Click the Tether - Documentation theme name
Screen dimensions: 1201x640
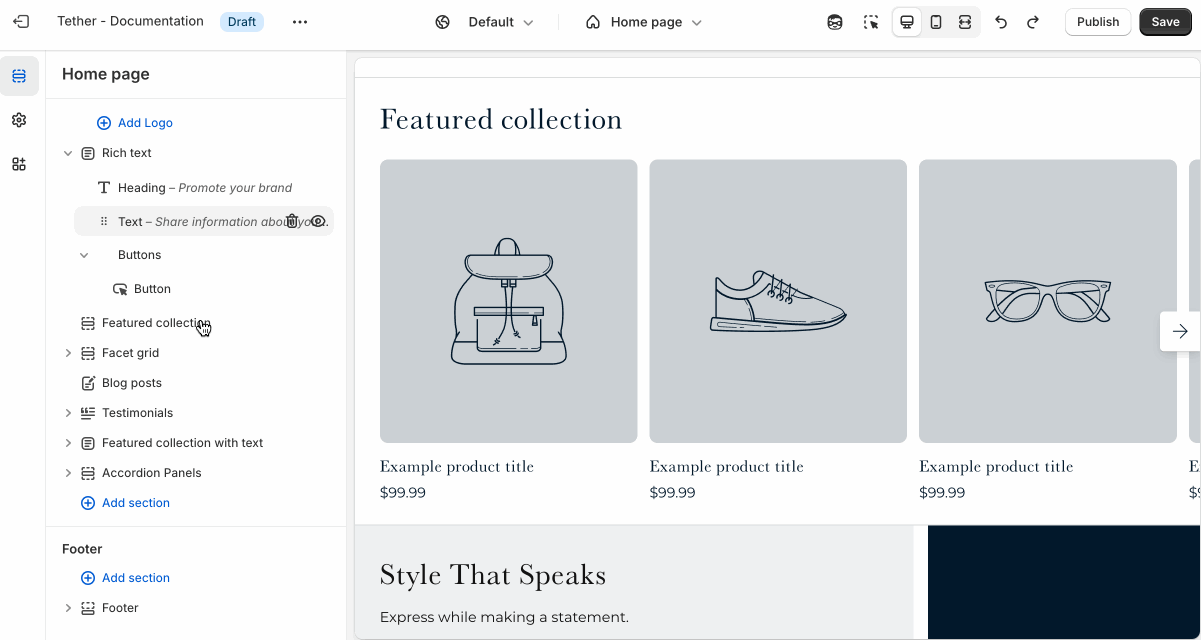pyautogui.click(x=130, y=22)
